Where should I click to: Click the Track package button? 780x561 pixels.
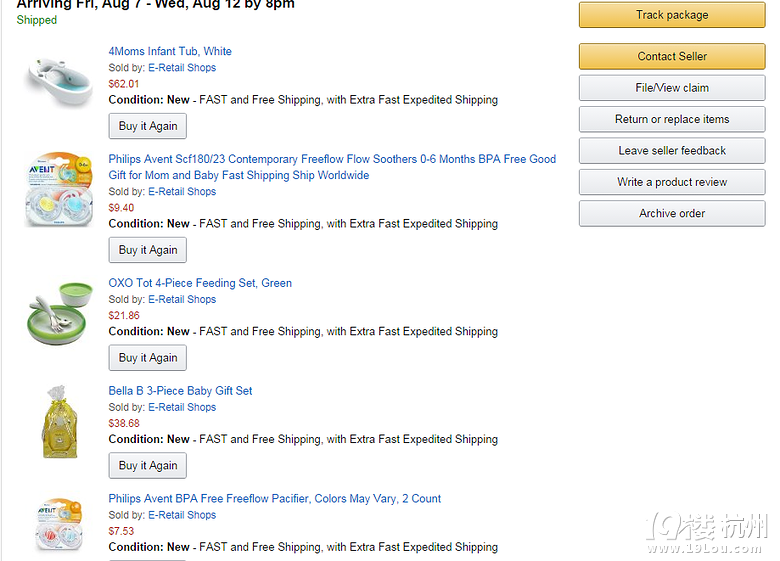coord(672,15)
